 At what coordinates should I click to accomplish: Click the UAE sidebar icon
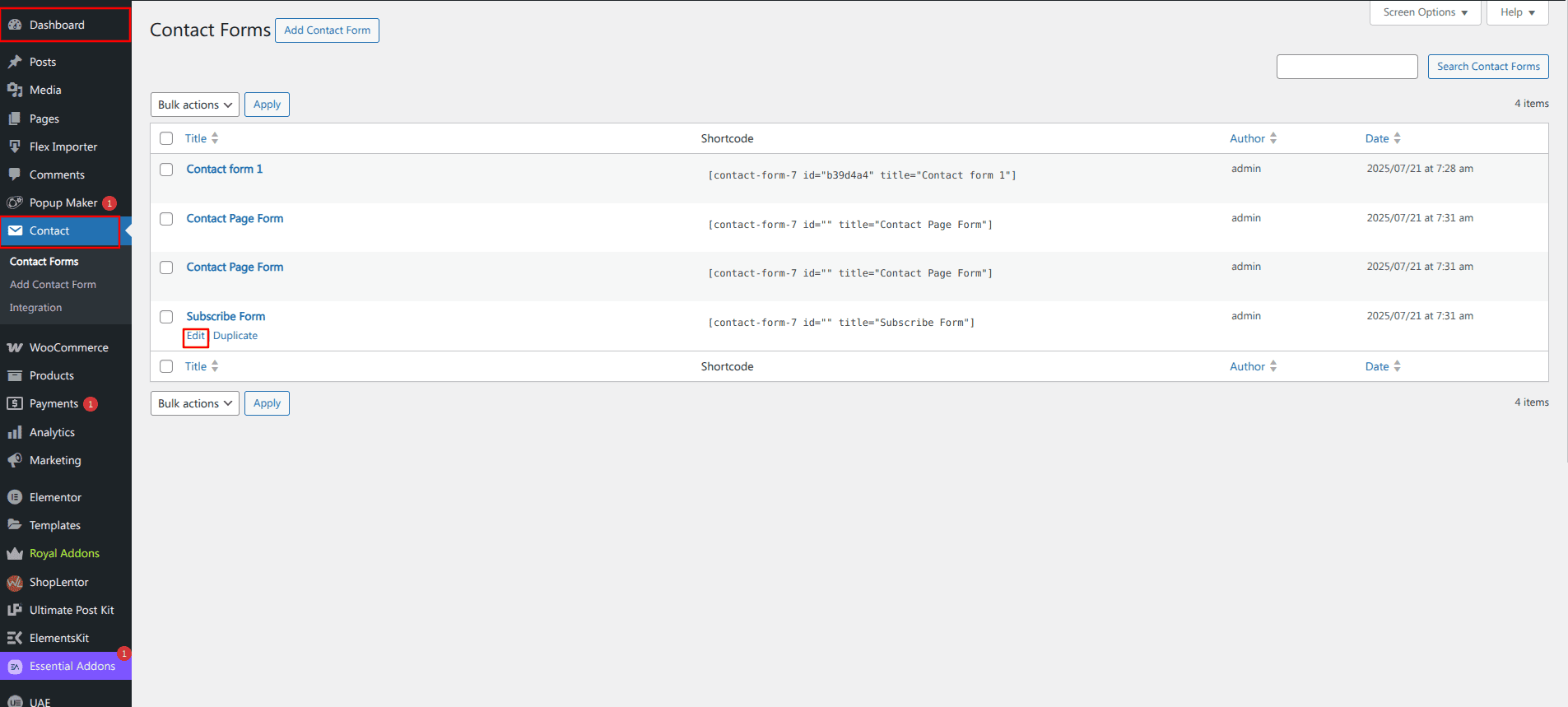(15, 702)
